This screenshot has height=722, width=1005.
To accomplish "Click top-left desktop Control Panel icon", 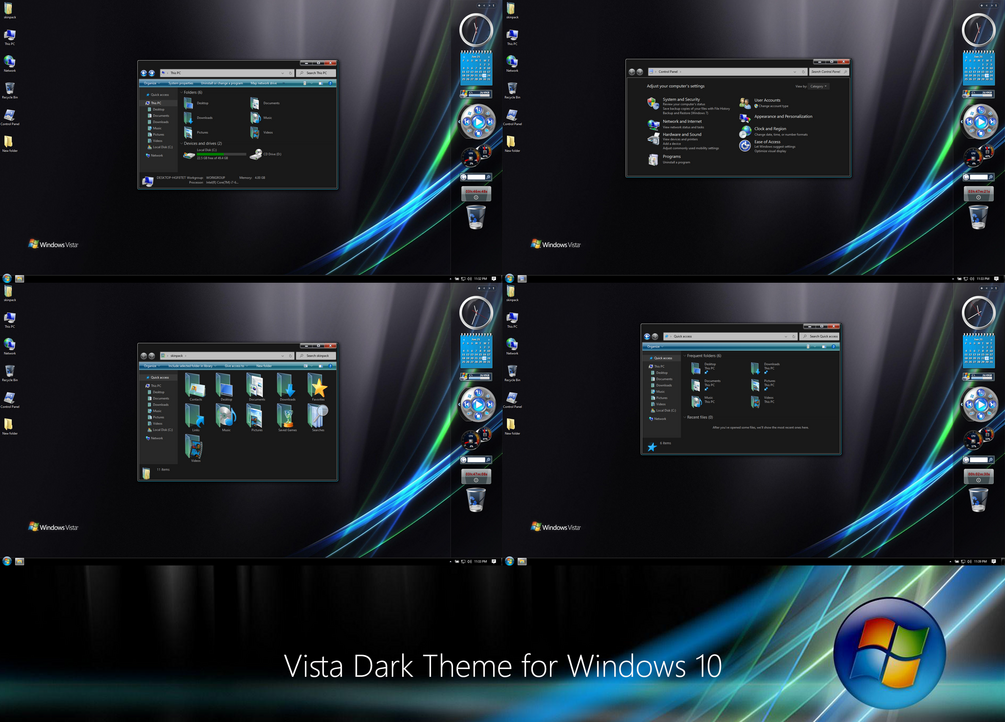I will pyautogui.click(x=10, y=117).
